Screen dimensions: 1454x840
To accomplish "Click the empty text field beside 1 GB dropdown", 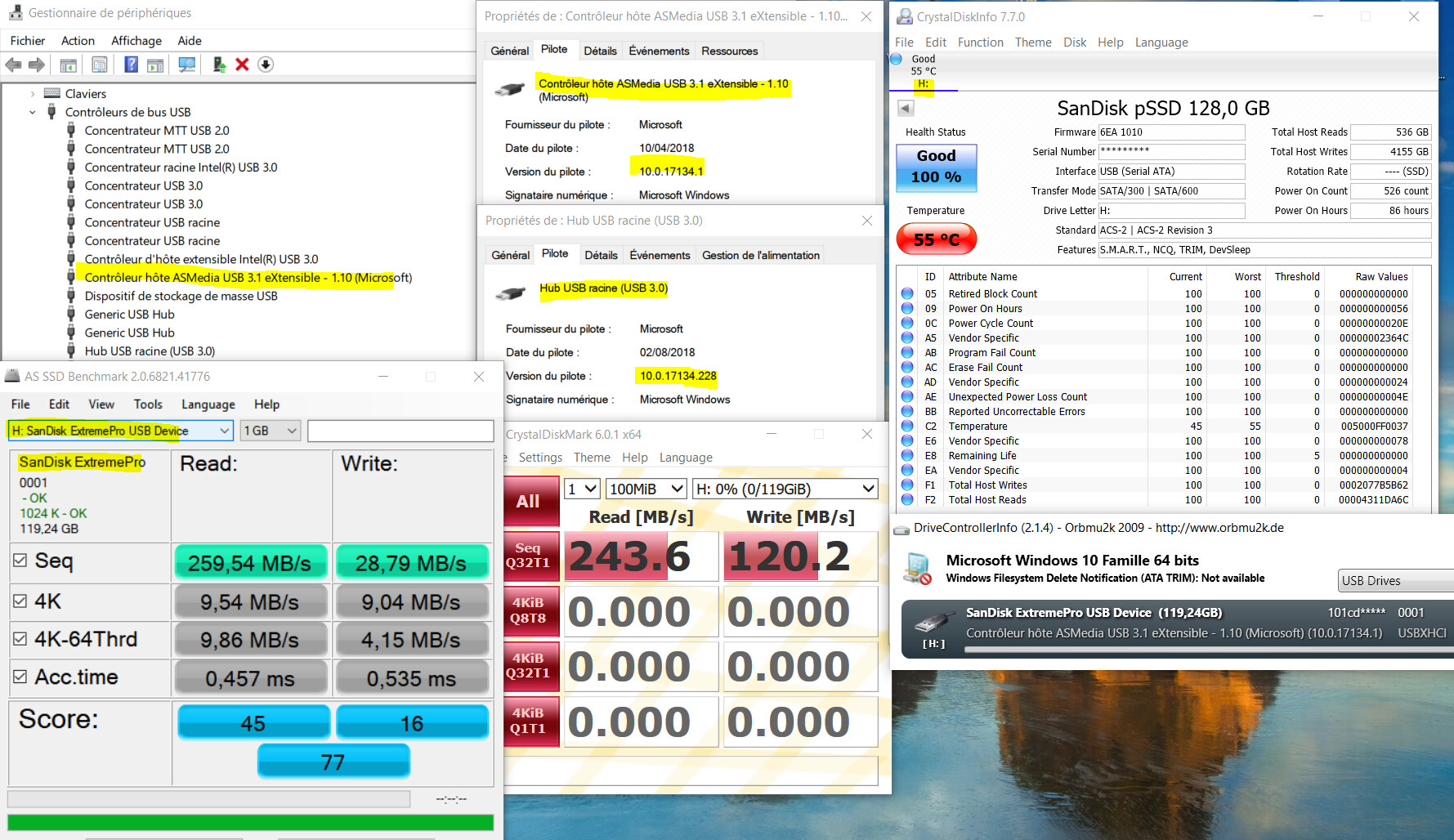I will [x=400, y=431].
